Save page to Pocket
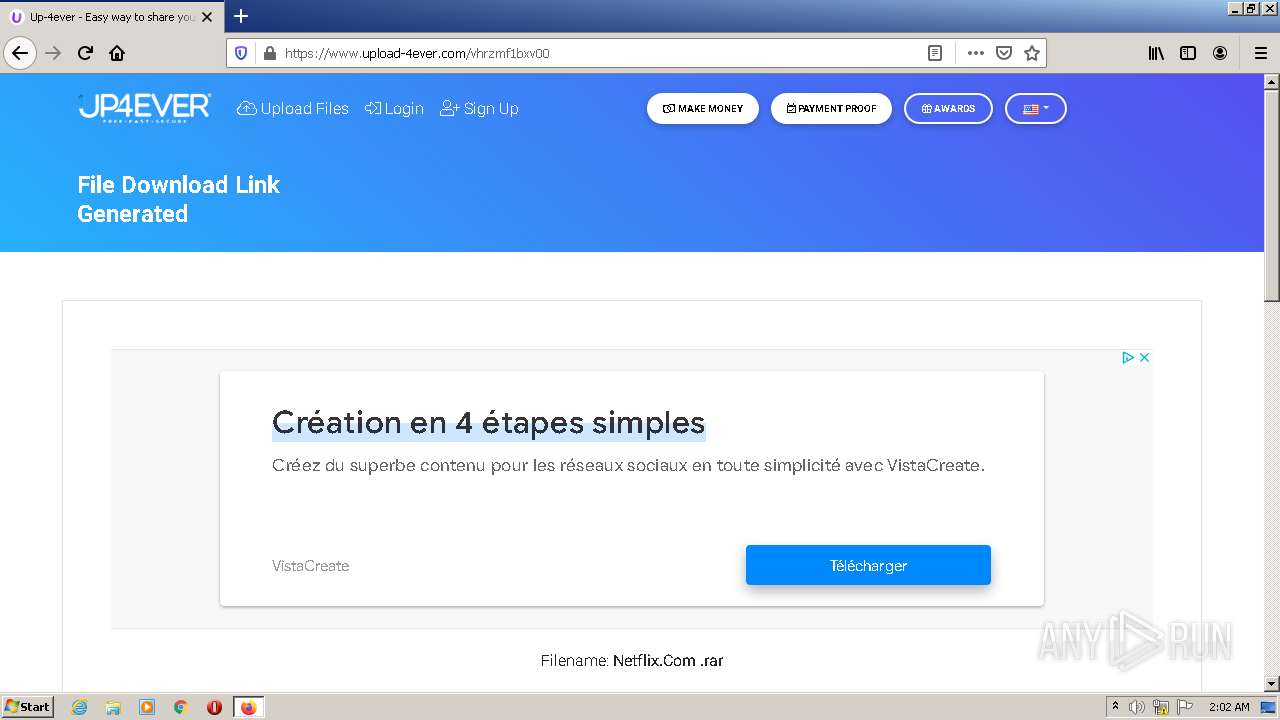 (1004, 53)
